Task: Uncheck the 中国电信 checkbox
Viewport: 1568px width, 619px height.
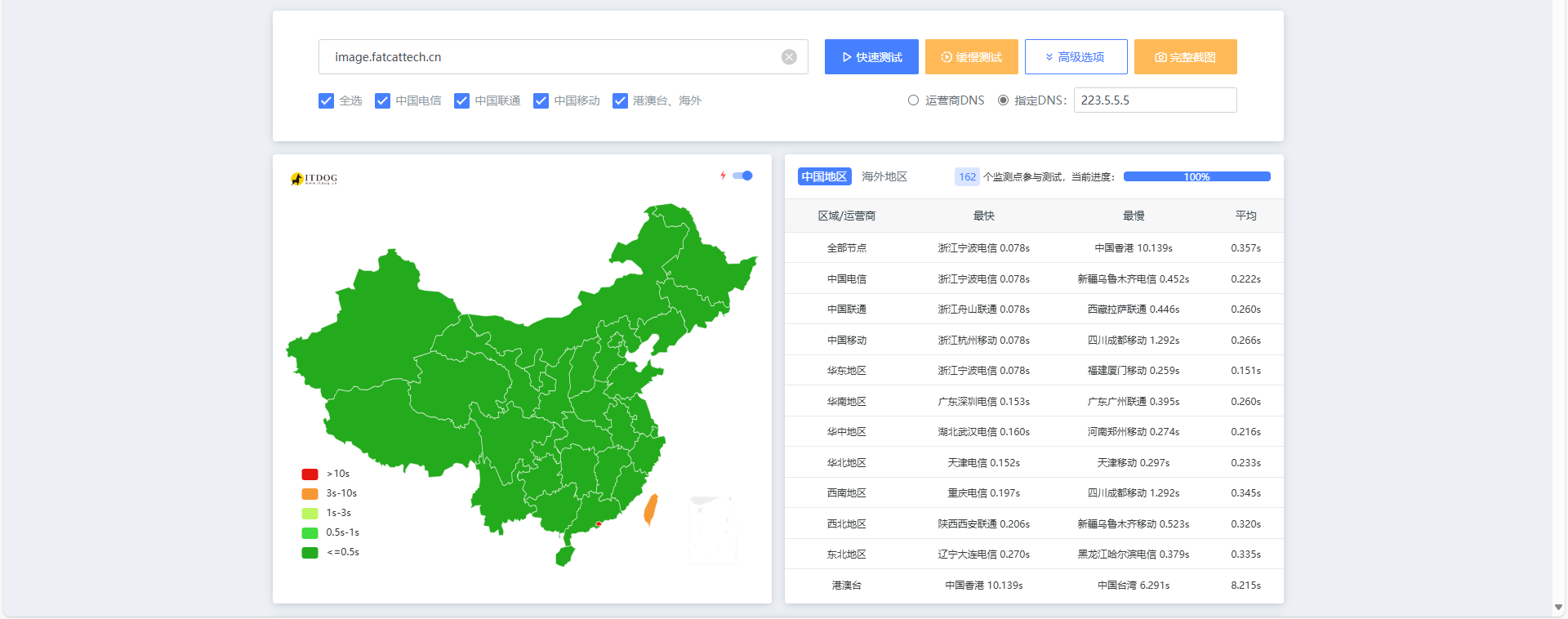Action: (382, 100)
